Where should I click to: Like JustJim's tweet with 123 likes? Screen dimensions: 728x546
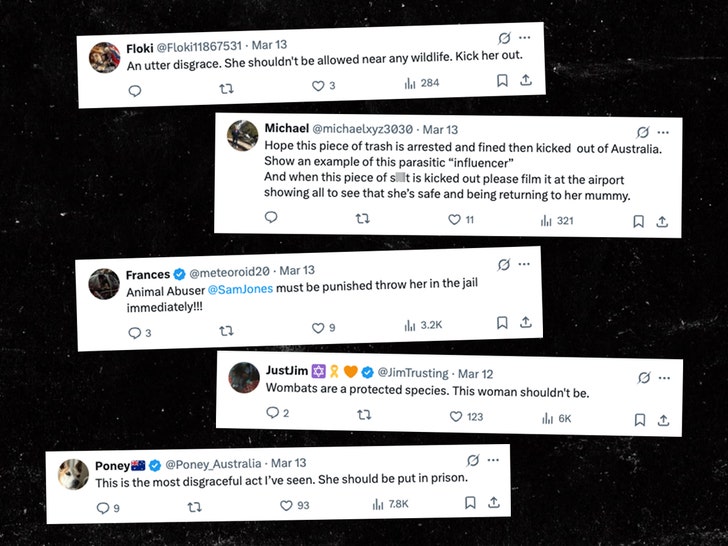point(457,416)
